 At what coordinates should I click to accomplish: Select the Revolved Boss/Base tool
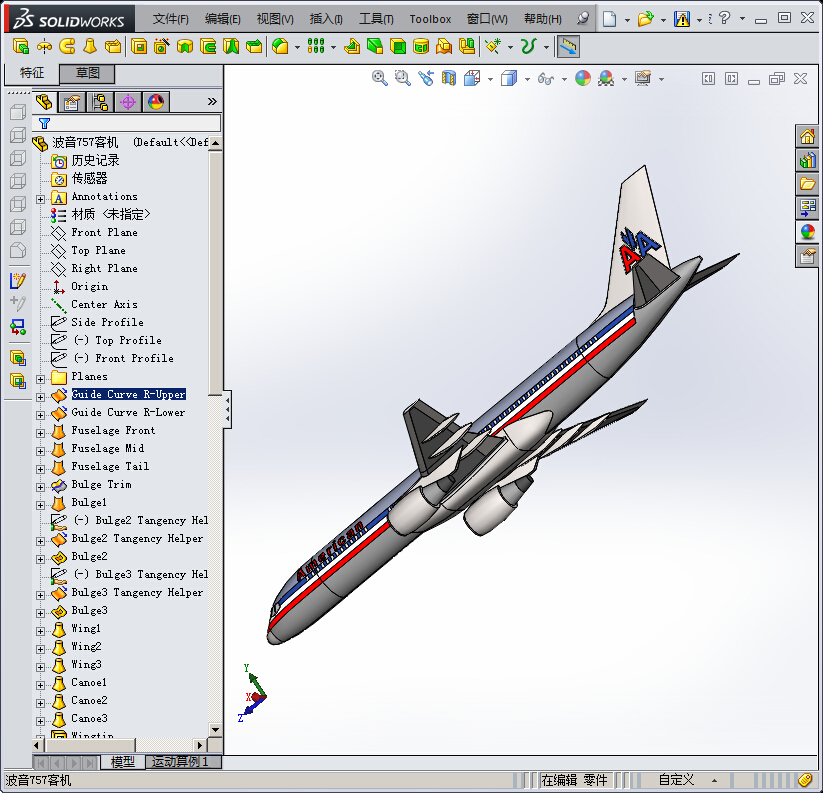44,47
